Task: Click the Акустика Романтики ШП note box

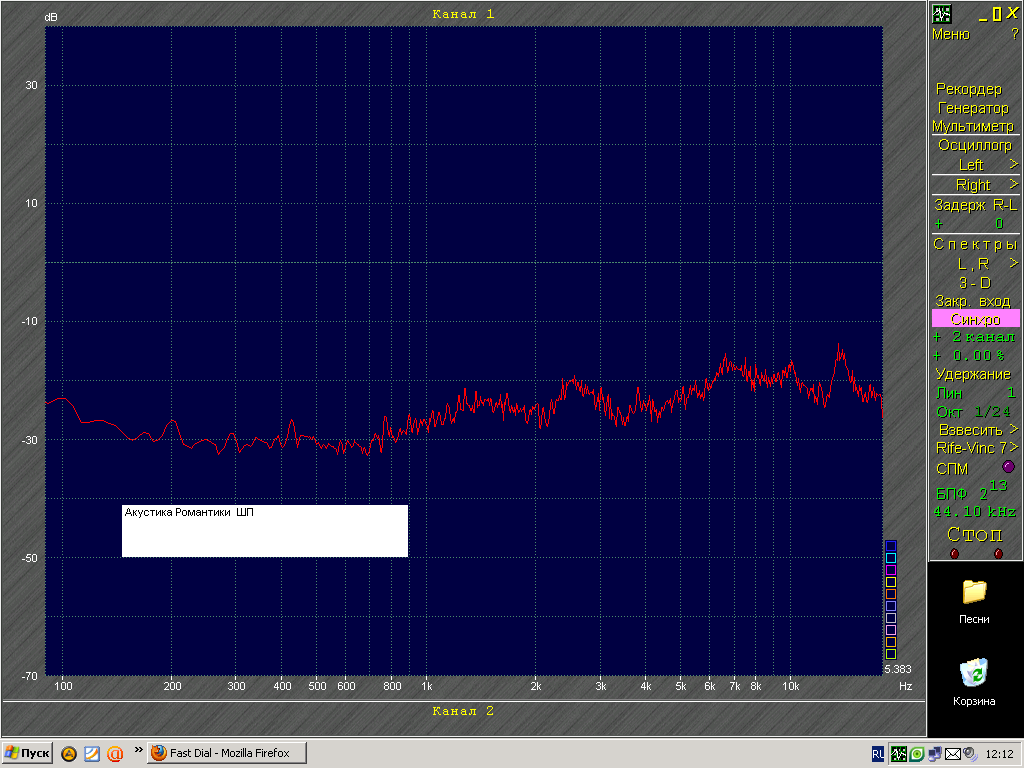Action: click(265, 531)
